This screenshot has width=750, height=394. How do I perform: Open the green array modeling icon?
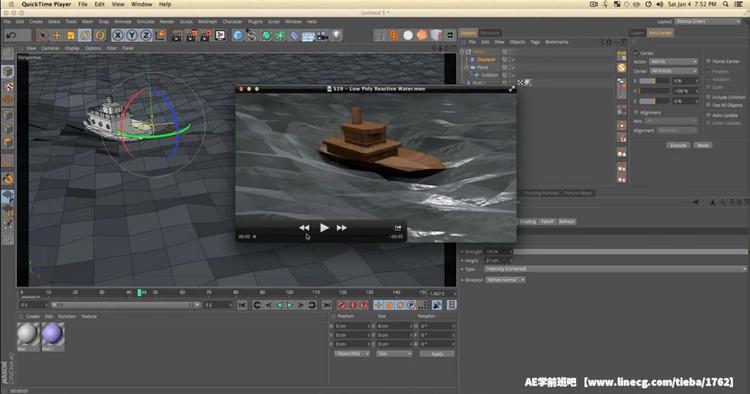280,35
